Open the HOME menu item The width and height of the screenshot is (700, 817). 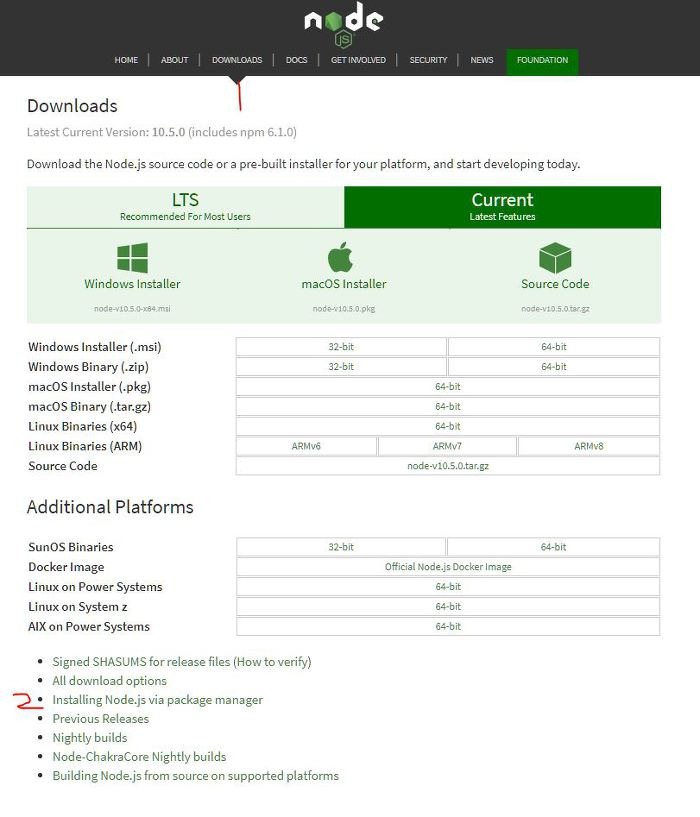(126, 60)
